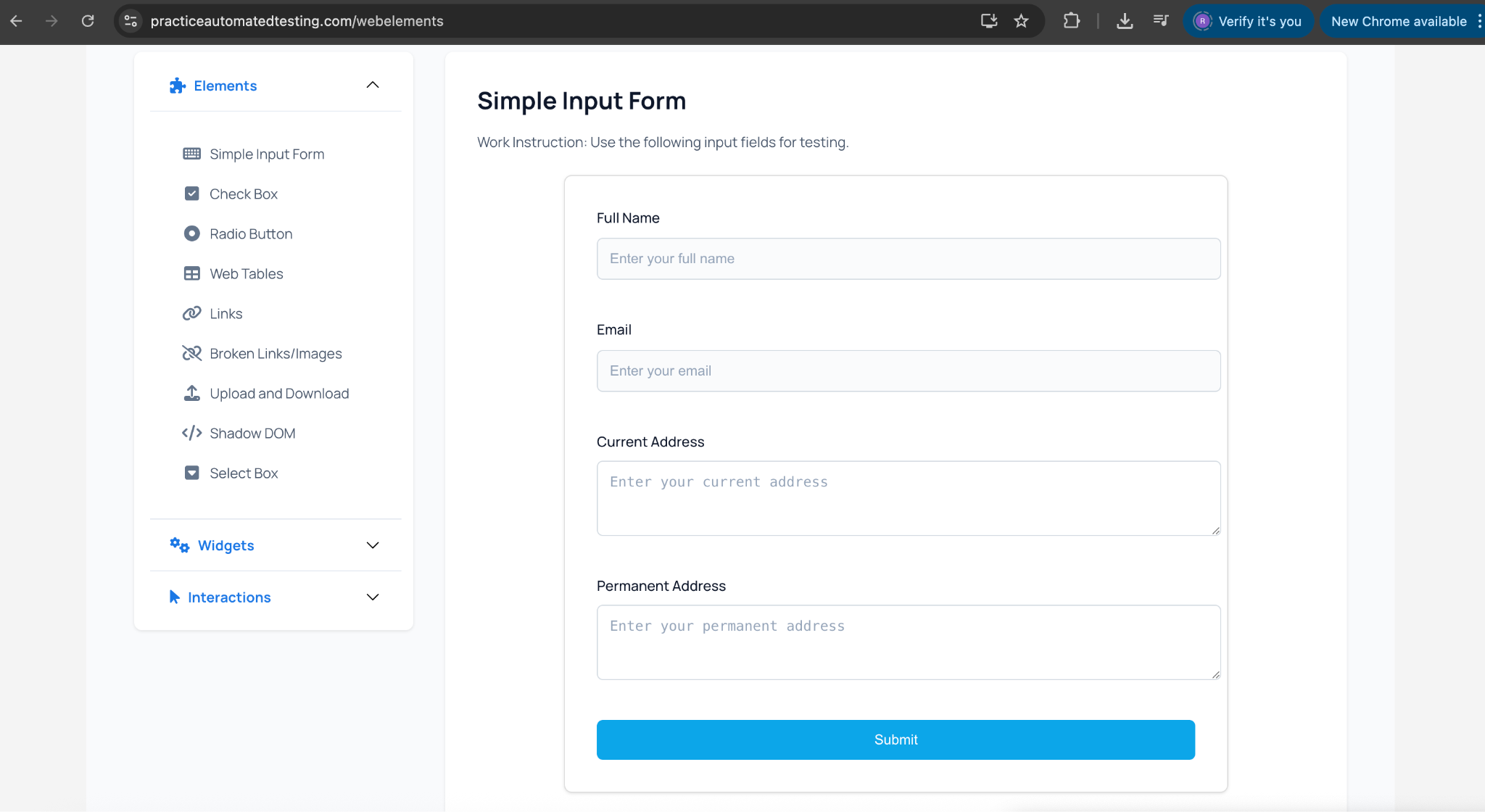Reload the page with refresh icon
The image size is (1485, 812).
[88, 21]
